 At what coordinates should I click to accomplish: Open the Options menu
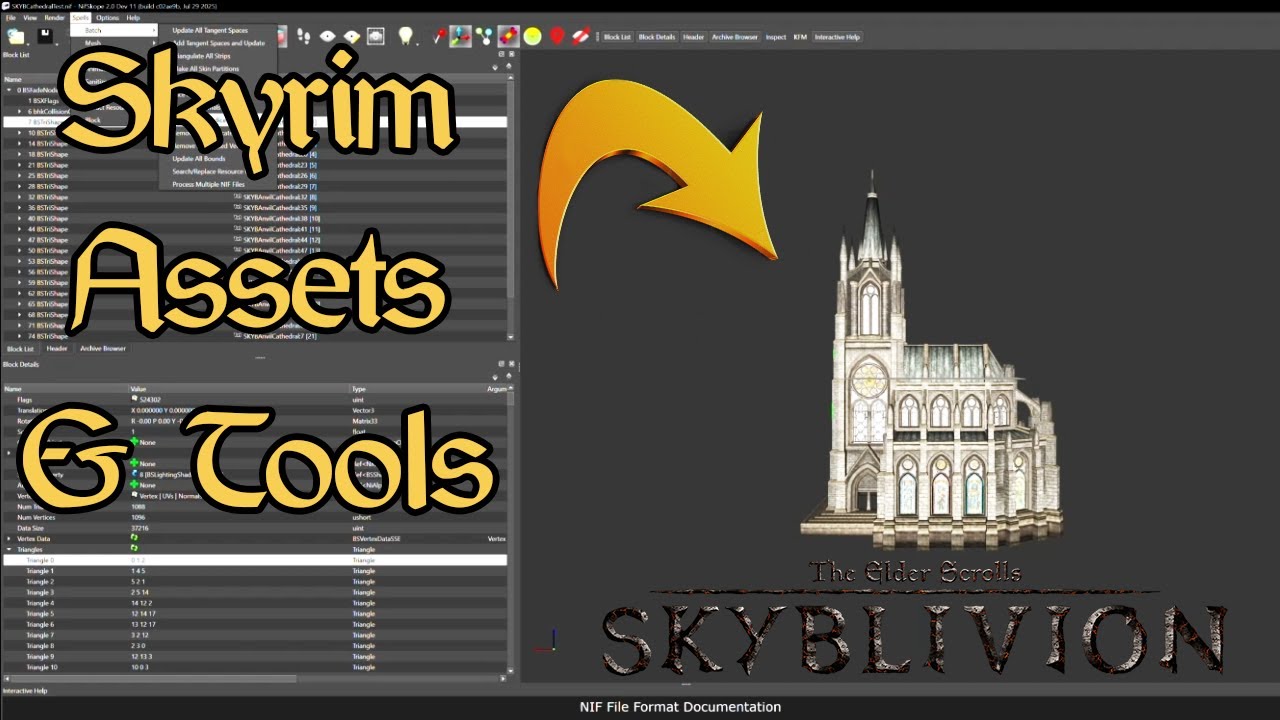click(x=107, y=17)
